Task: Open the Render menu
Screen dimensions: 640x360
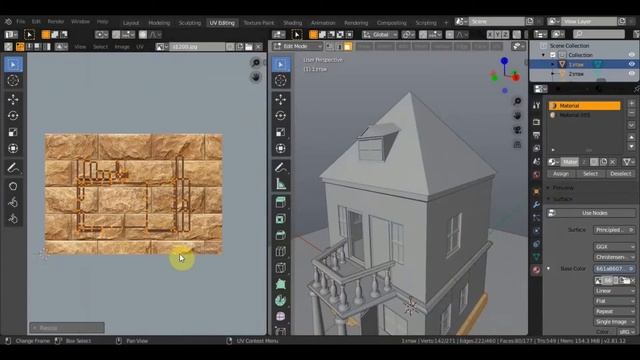Action: [56, 22]
